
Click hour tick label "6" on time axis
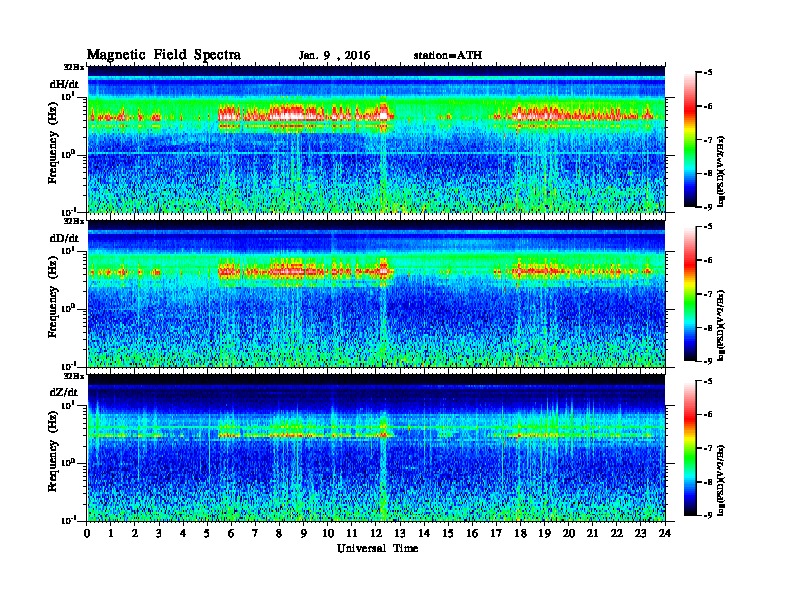[231, 533]
